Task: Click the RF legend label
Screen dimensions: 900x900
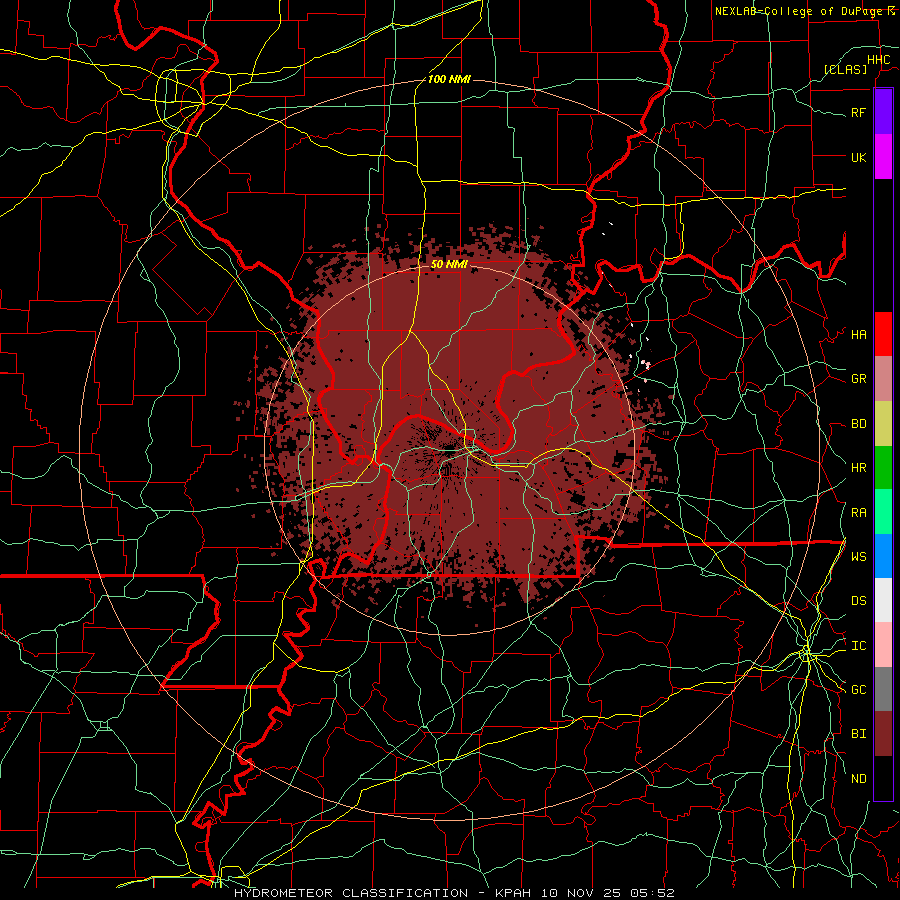Action: (x=858, y=113)
